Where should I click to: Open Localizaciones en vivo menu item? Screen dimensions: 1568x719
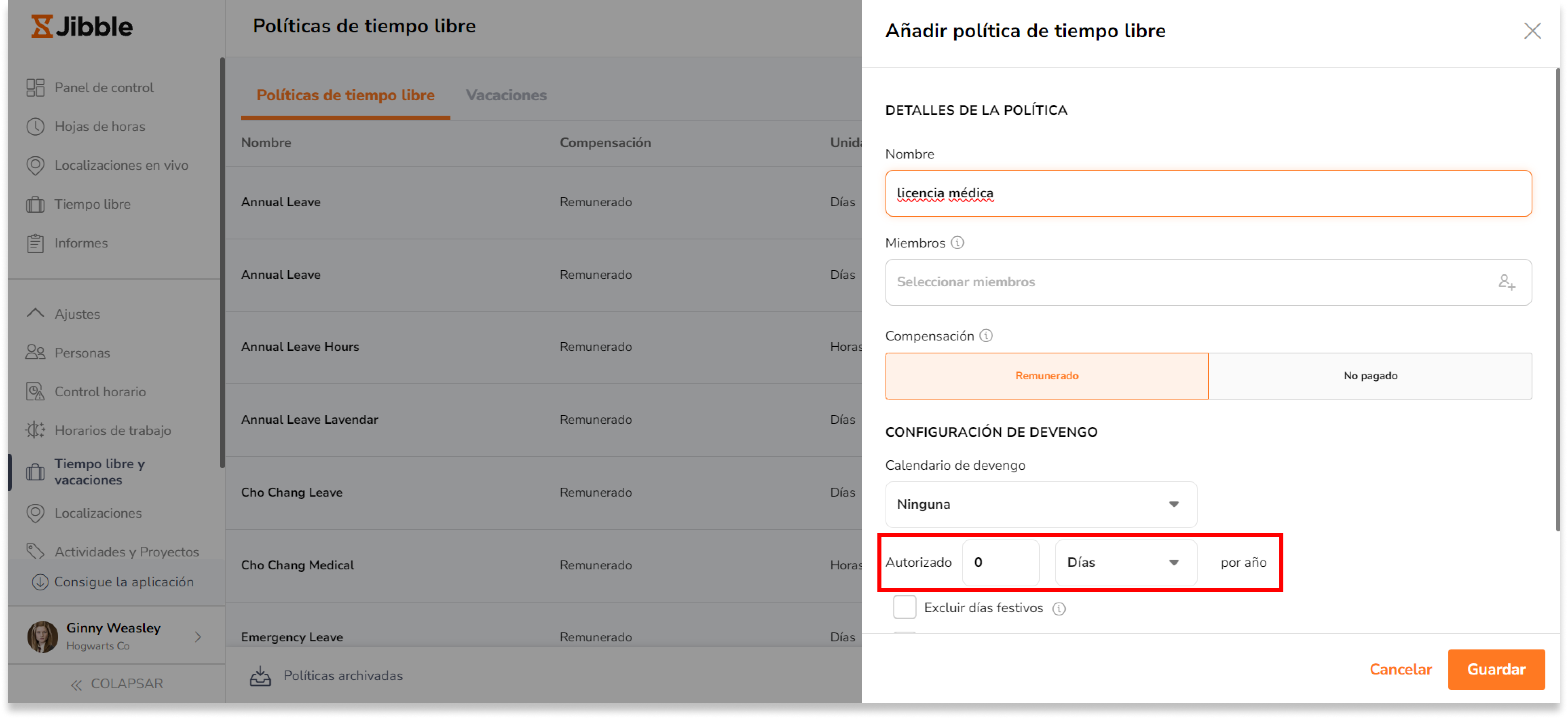tap(121, 165)
